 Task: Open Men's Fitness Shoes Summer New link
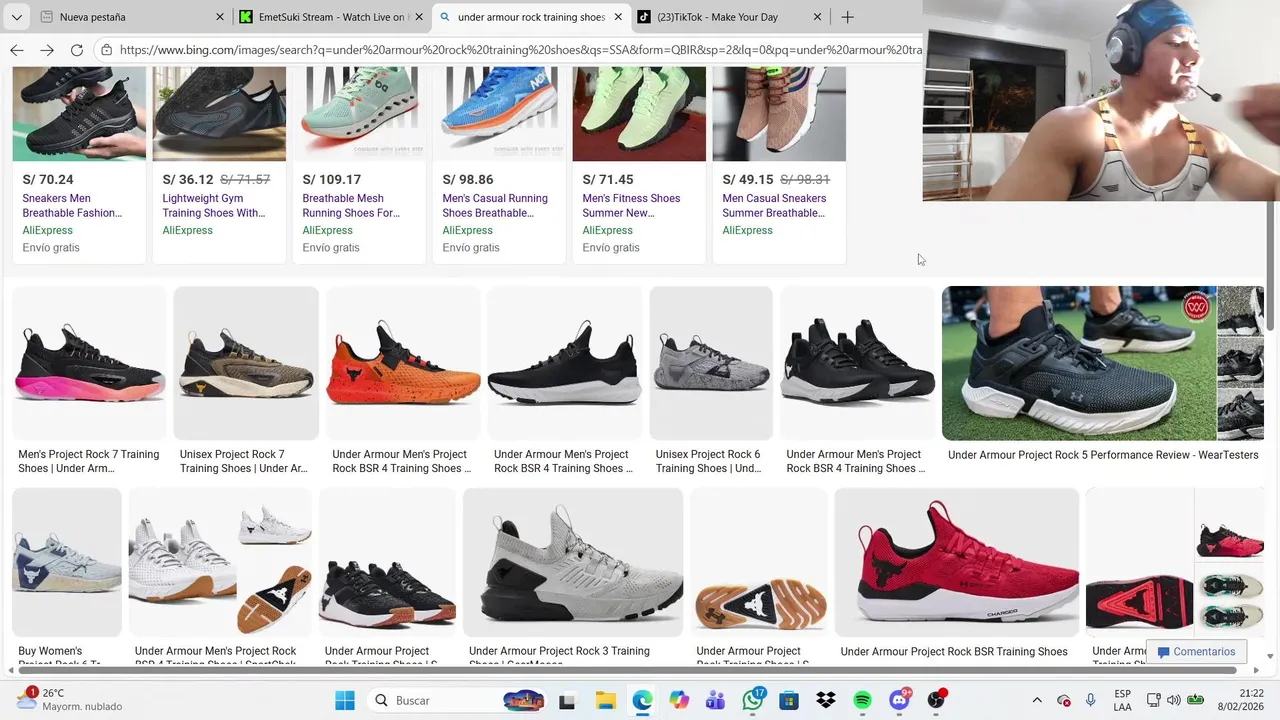click(x=631, y=205)
